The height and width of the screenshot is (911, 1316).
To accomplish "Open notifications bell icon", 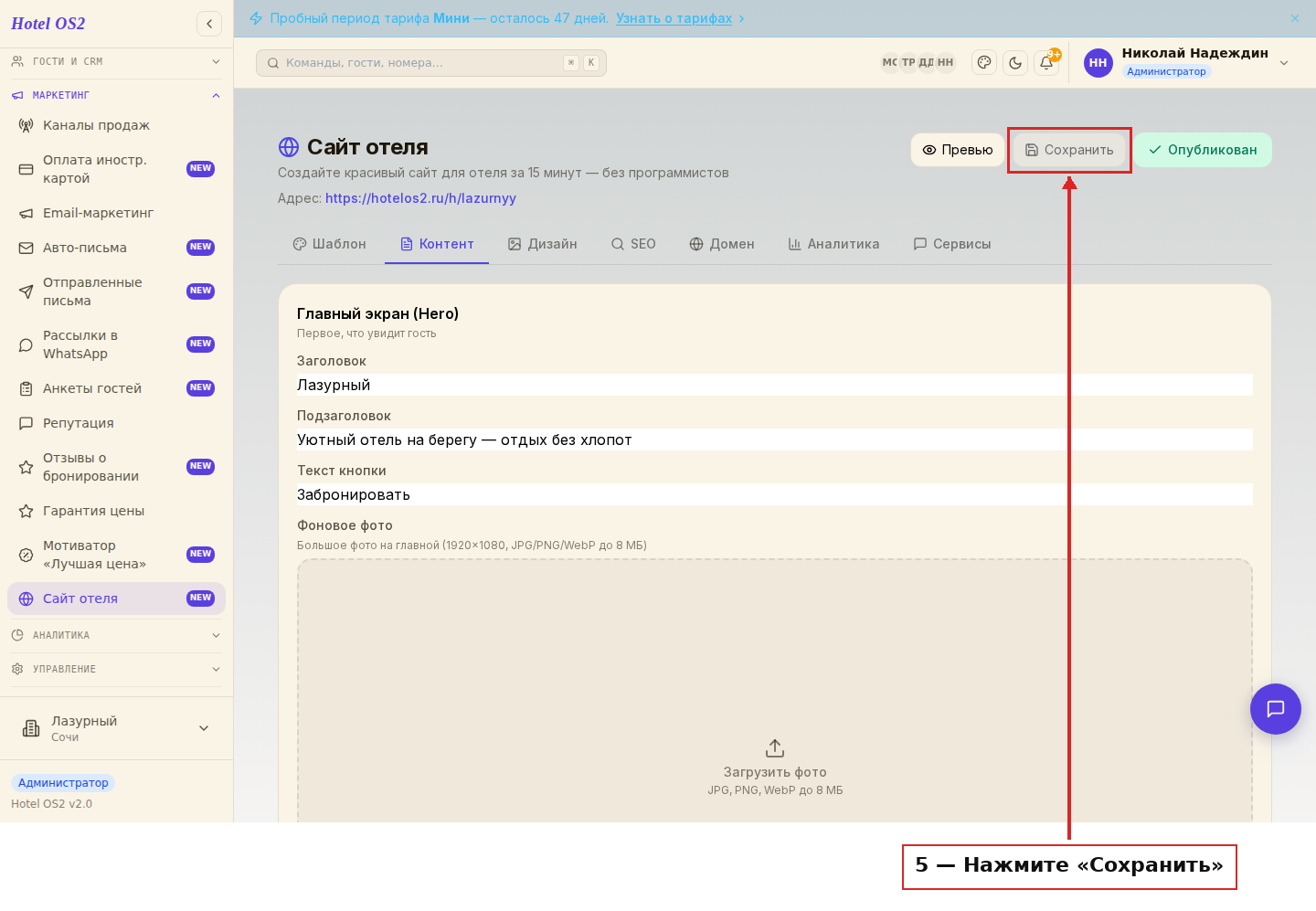I will tap(1046, 63).
